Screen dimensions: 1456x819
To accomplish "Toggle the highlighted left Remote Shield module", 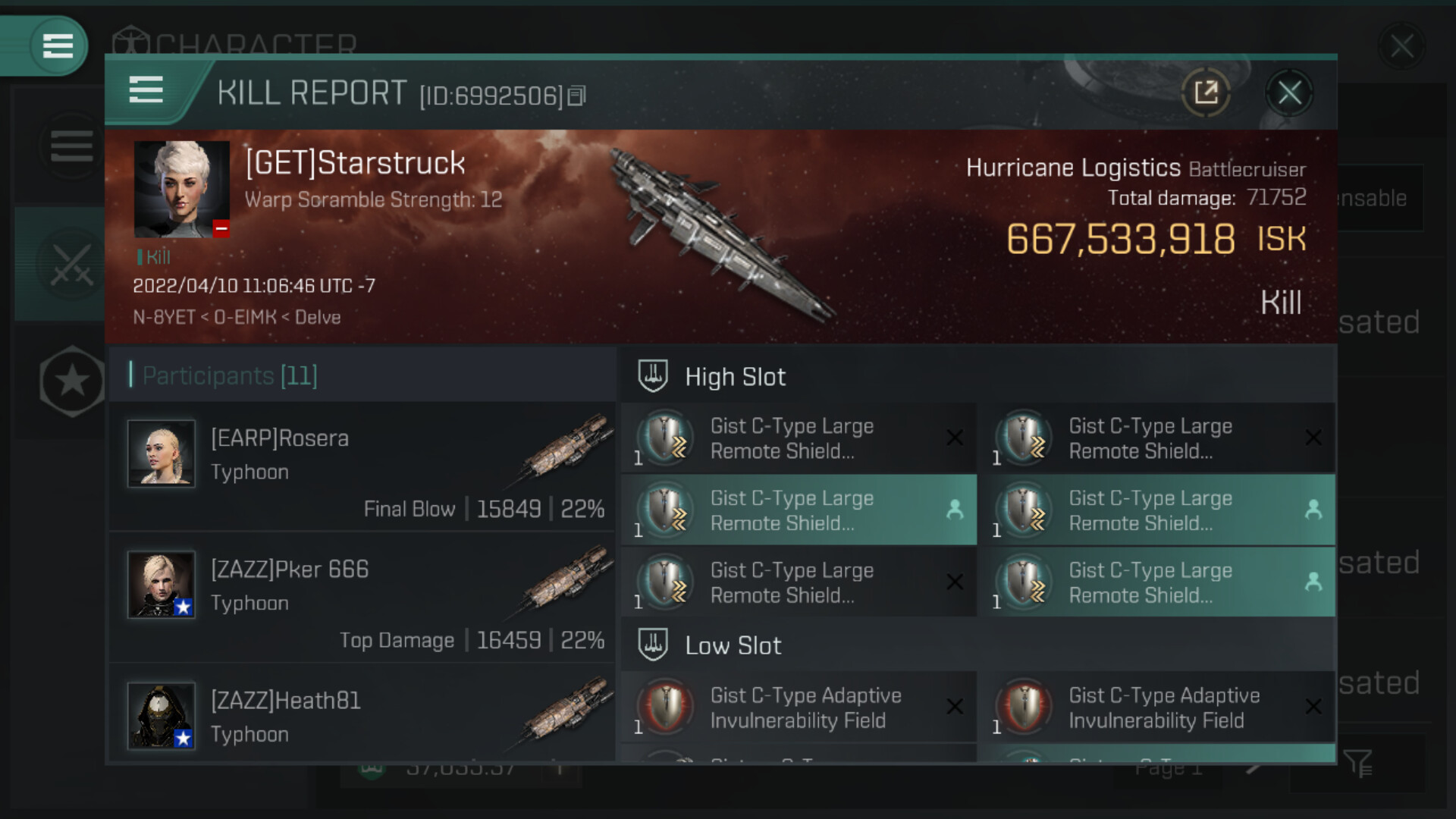I will [799, 510].
